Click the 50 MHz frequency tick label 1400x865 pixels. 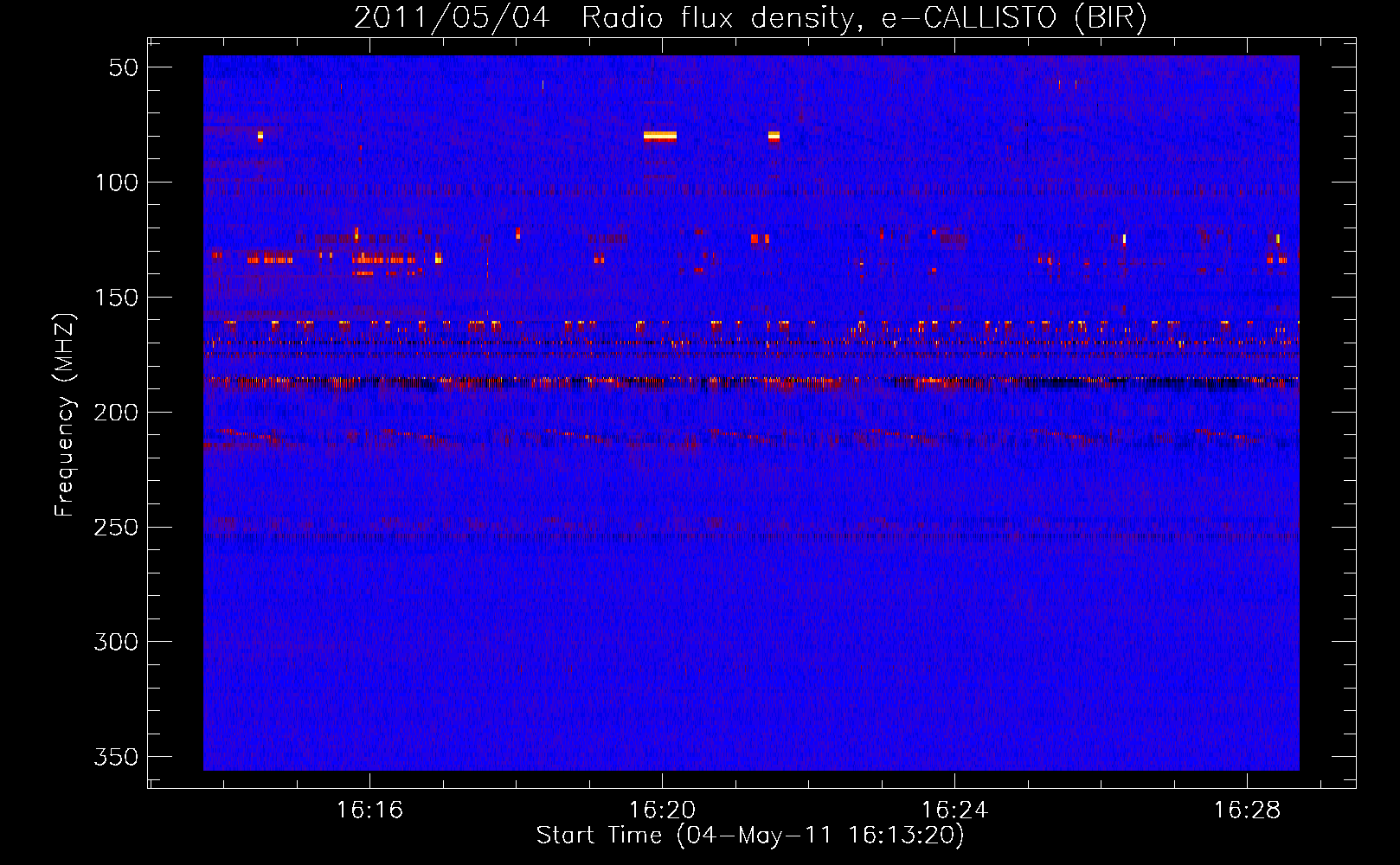tap(124, 67)
